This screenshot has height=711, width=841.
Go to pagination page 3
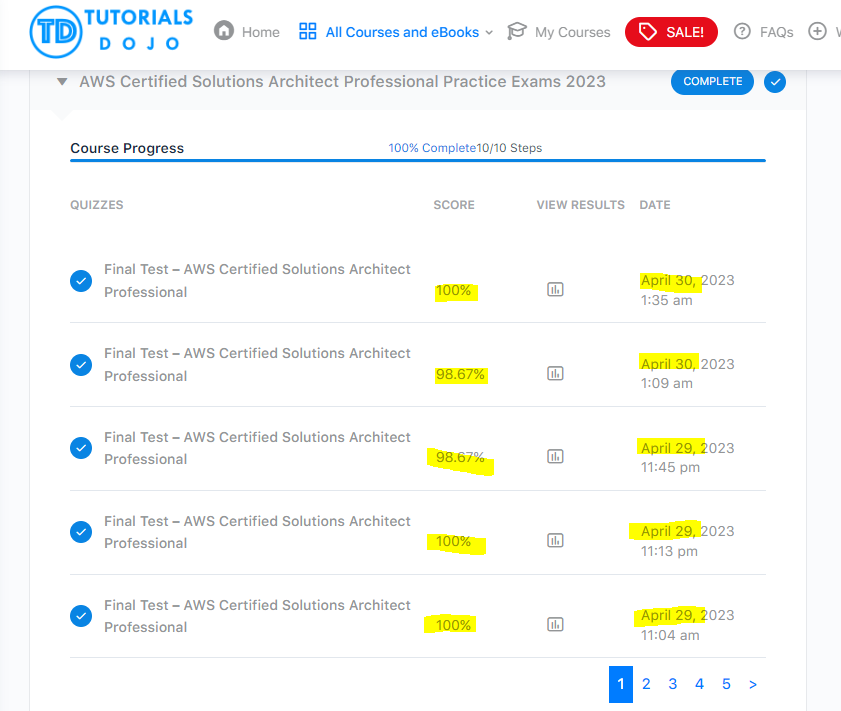pyautogui.click(x=673, y=684)
